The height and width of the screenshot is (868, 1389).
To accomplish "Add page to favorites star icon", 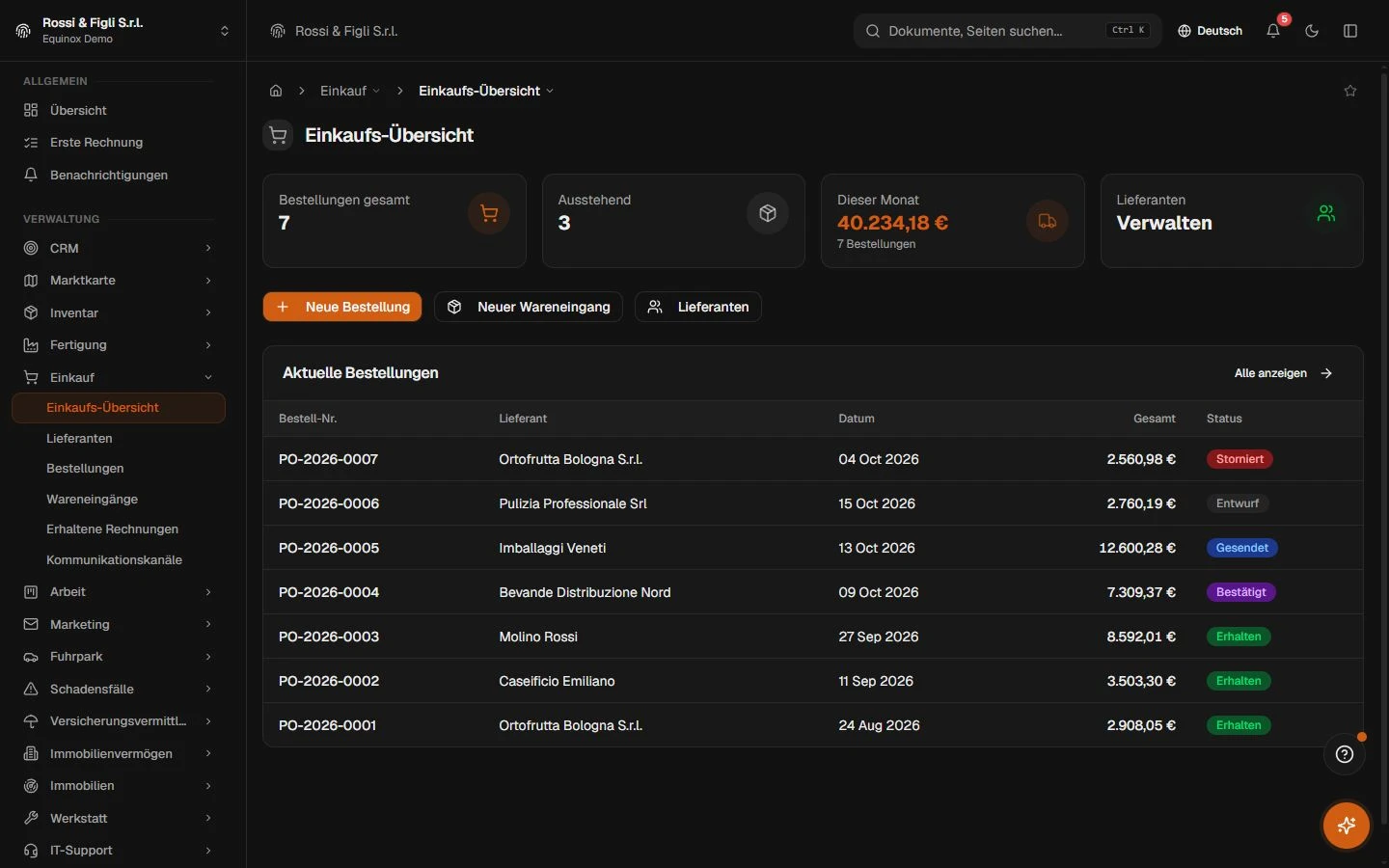I will pyautogui.click(x=1350, y=91).
